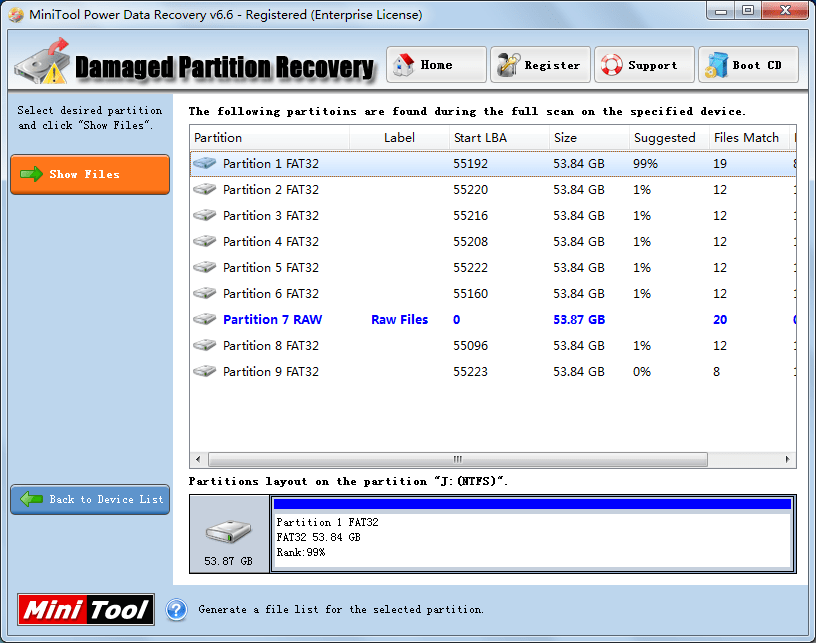This screenshot has height=643, width=816.
Task: Select the row 'Partition 7 RAW'
Action: coord(493,319)
